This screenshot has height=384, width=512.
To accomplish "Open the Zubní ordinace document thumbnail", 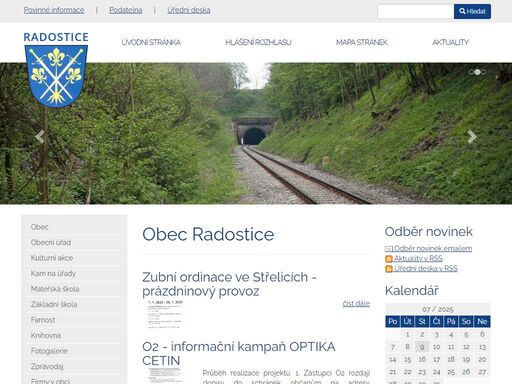I will coord(165,314).
